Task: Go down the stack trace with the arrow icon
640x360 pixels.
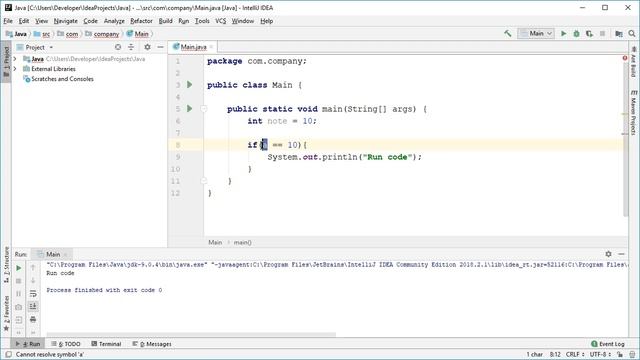Action: (x=33, y=281)
